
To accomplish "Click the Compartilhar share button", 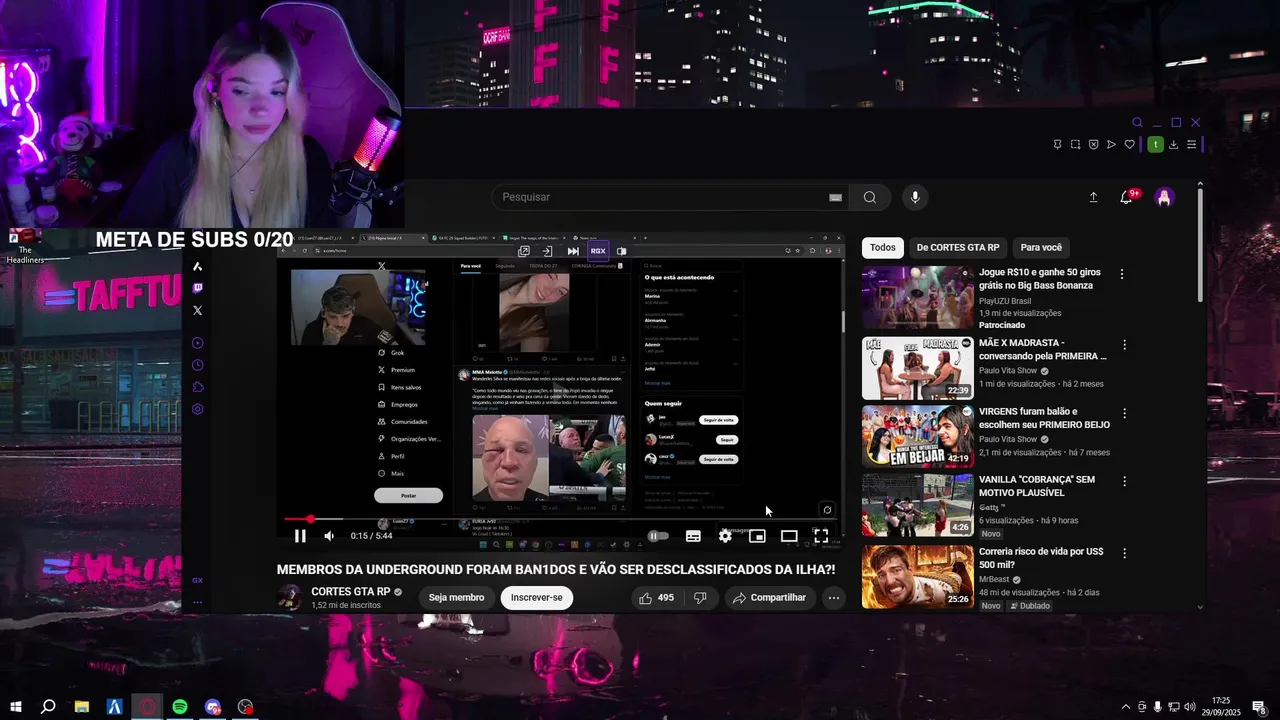I will 768,598.
